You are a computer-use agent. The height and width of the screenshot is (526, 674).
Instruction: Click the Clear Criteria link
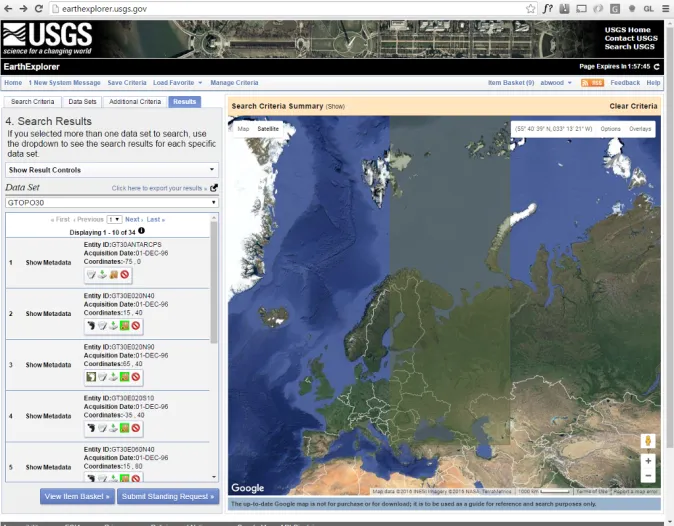[633, 106]
